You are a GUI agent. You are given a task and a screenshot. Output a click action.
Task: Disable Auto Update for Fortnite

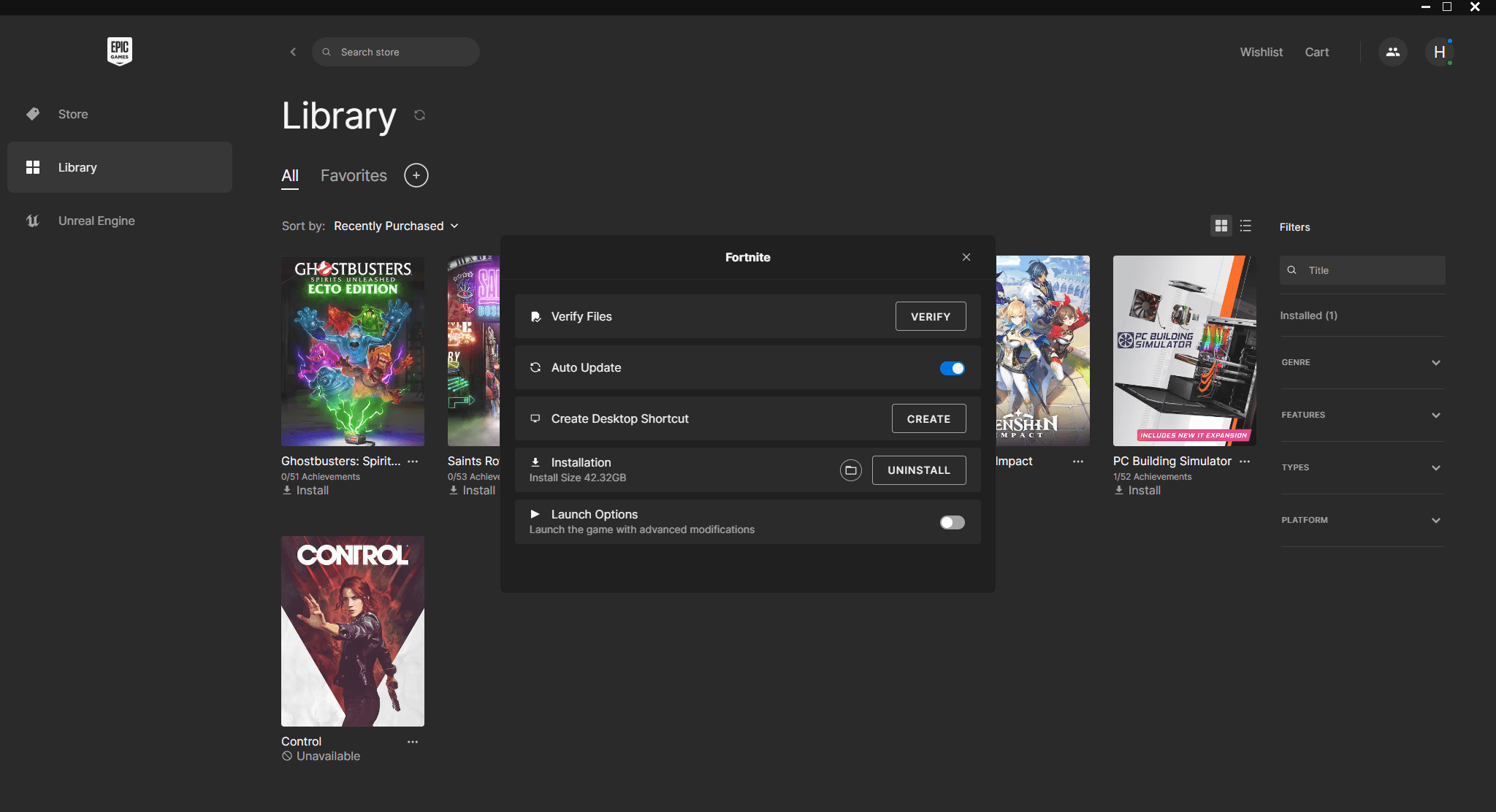tap(952, 368)
